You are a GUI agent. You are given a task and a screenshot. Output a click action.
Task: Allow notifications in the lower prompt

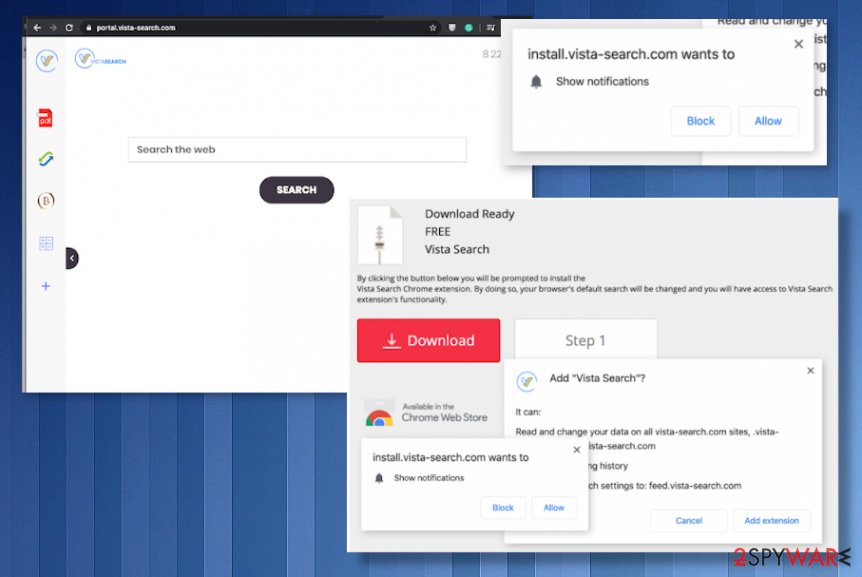coord(554,508)
